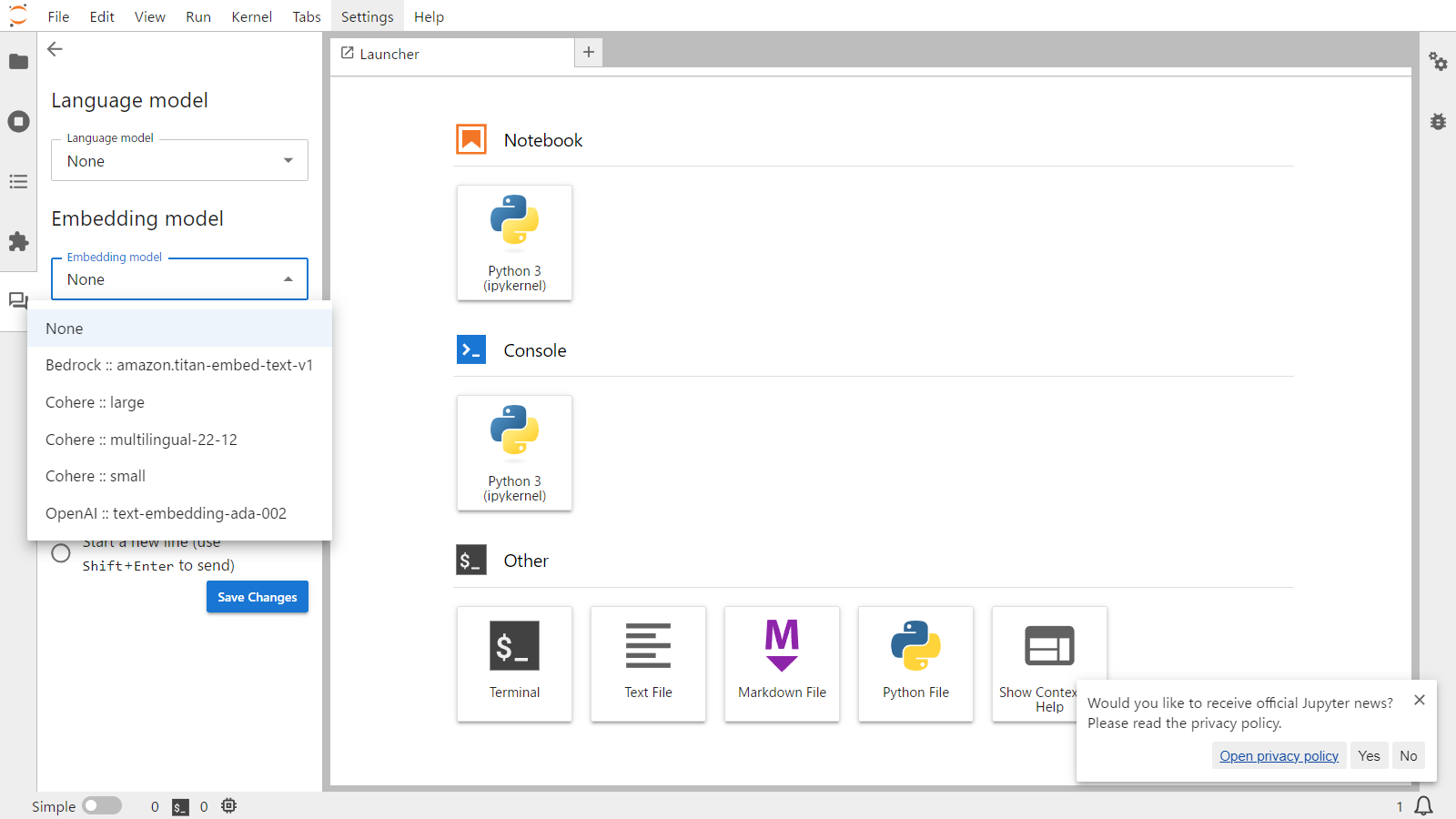Show the table of contents panel
Viewport: 1456px width, 819px height.
point(18,182)
